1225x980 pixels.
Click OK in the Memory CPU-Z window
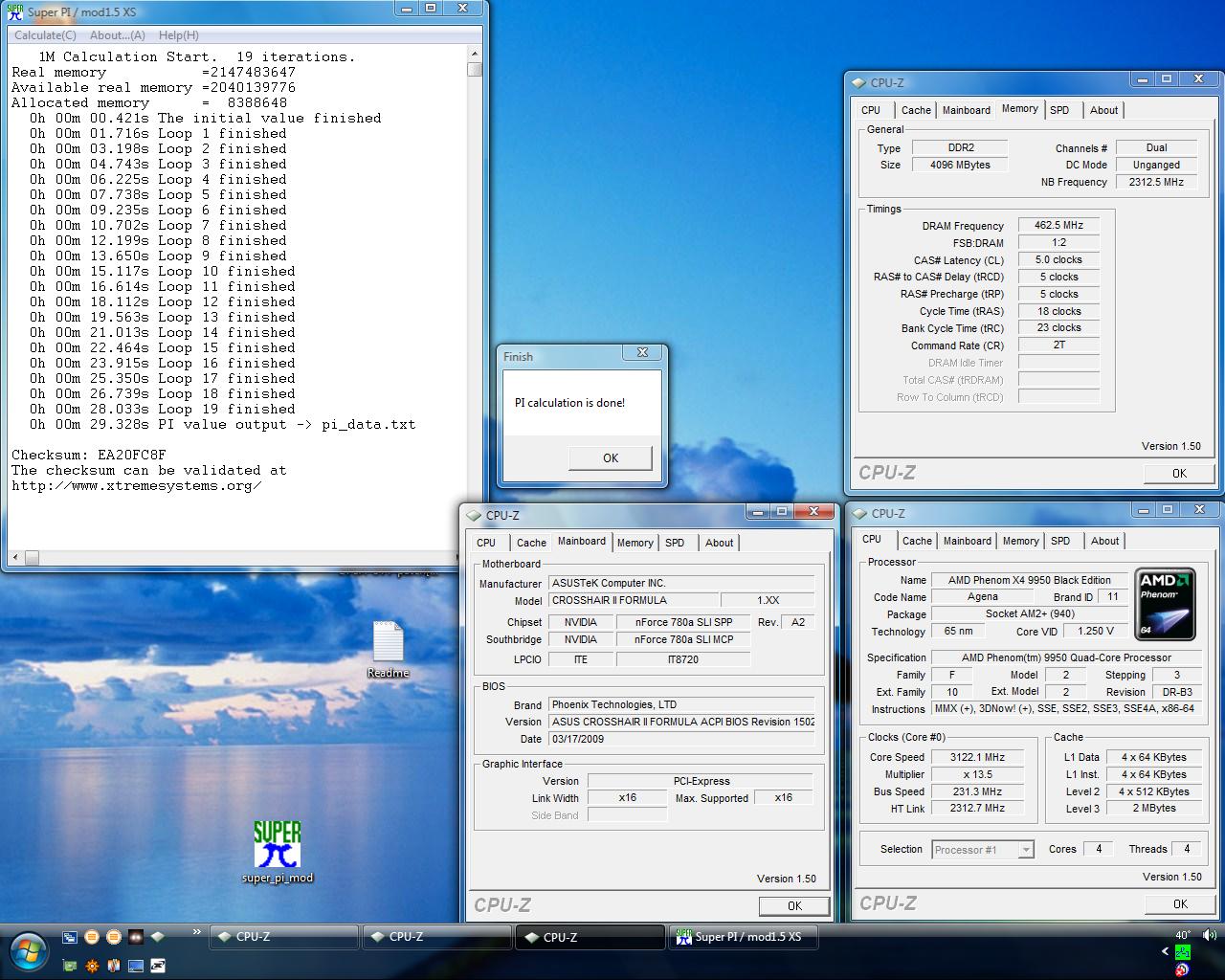pos(1179,473)
